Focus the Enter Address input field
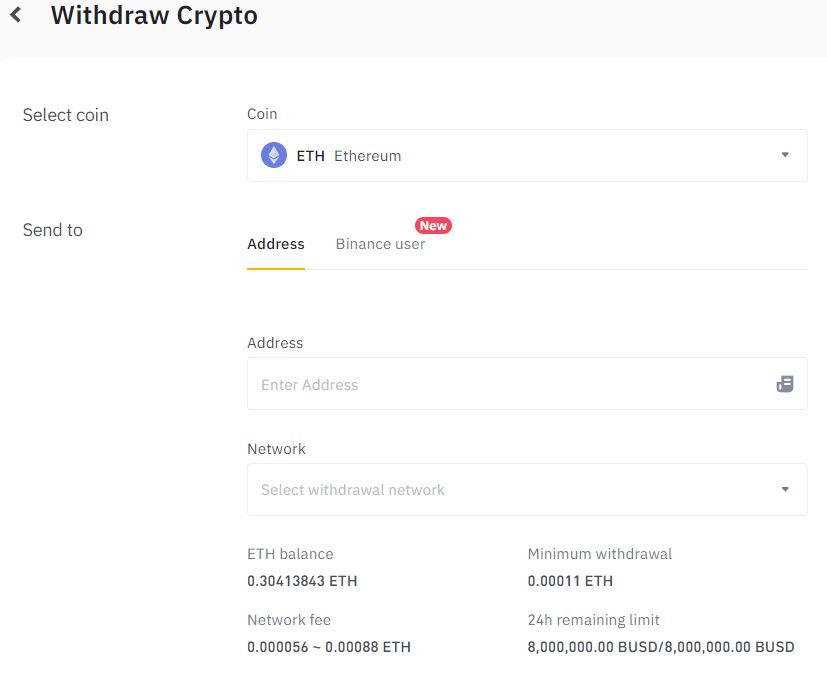Image resolution: width=827 pixels, height=677 pixels. tap(527, 384)
